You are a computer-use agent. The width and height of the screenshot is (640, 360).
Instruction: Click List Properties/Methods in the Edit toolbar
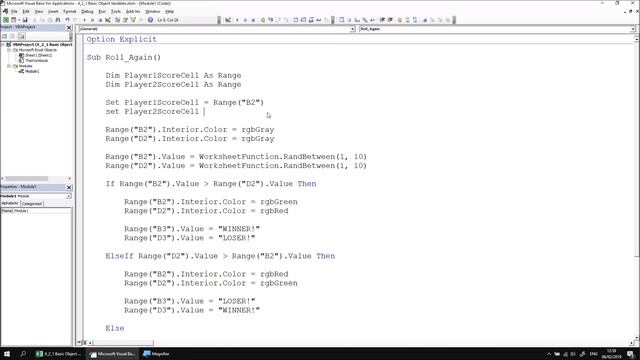click(x=342, y=20)
